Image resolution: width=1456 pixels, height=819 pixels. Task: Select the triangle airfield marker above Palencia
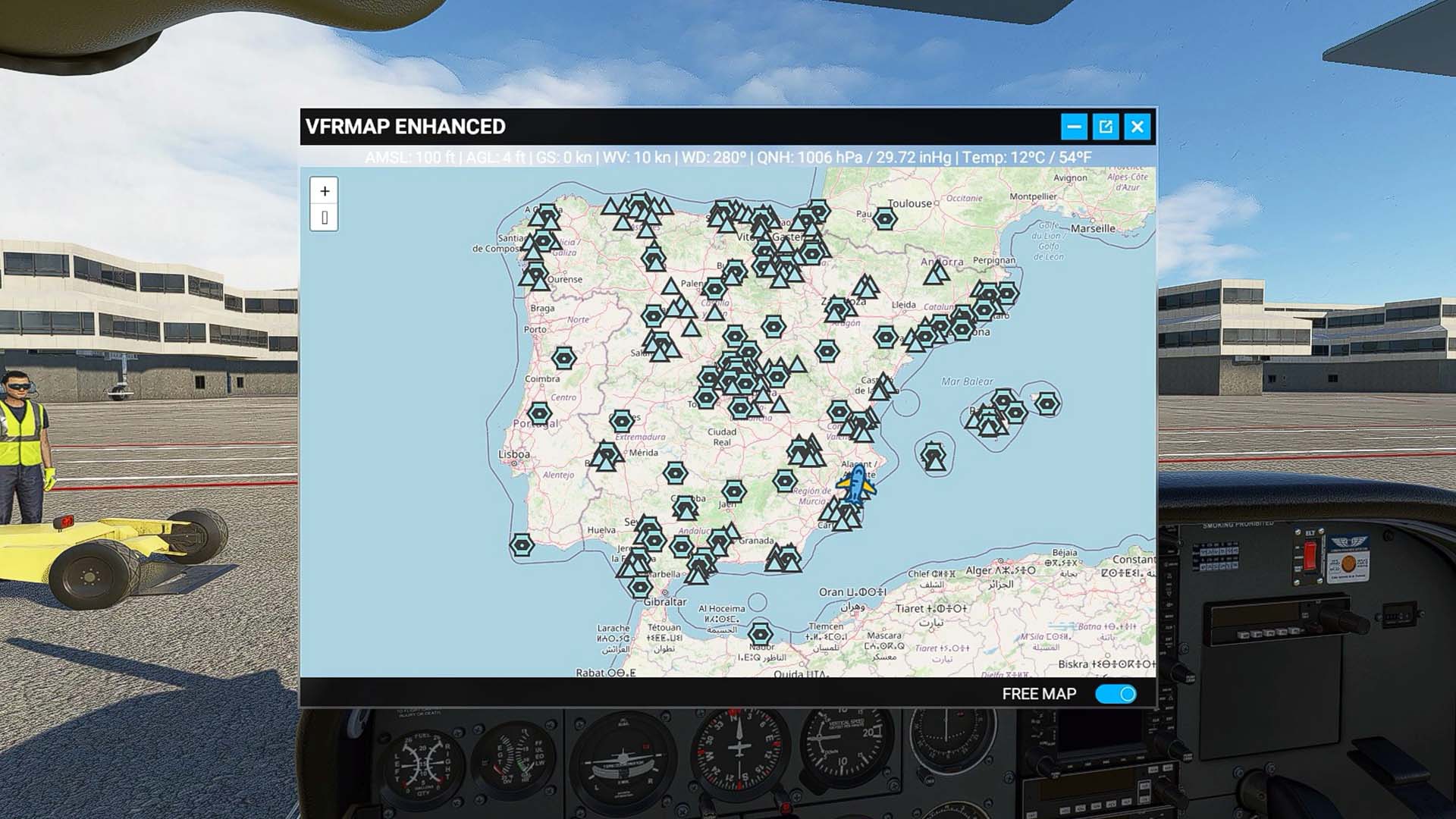point(670,287)
